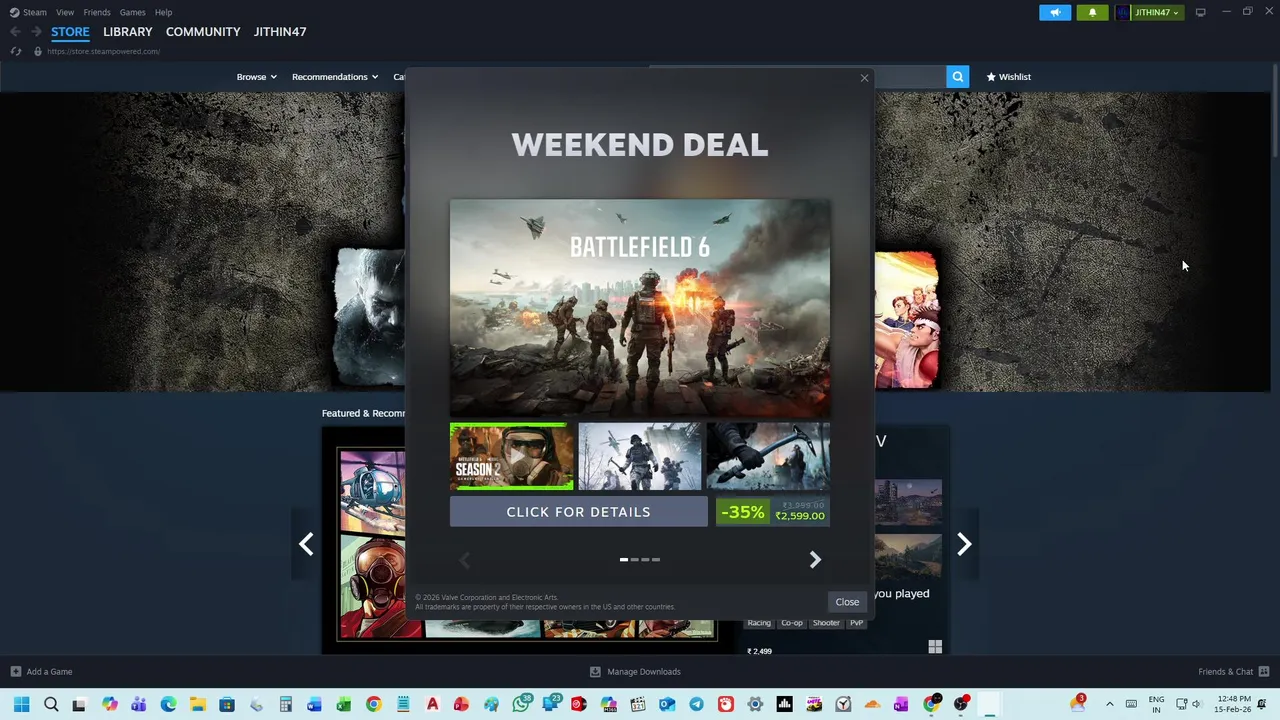Open Excel from the taskbar

tap(344, 704)
